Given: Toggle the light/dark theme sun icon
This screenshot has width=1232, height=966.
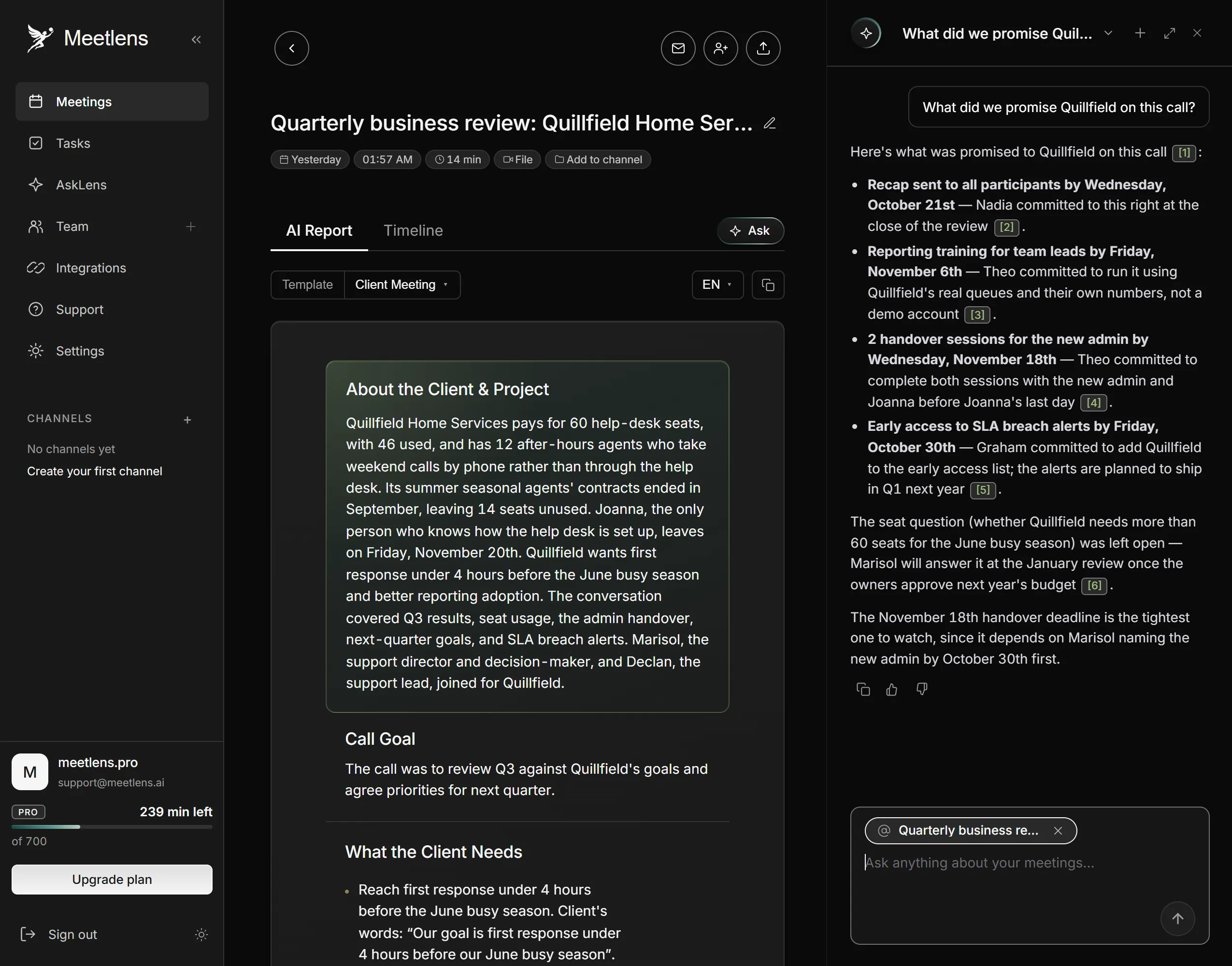Looking at the screenshot, I should [x=201, y=934].
